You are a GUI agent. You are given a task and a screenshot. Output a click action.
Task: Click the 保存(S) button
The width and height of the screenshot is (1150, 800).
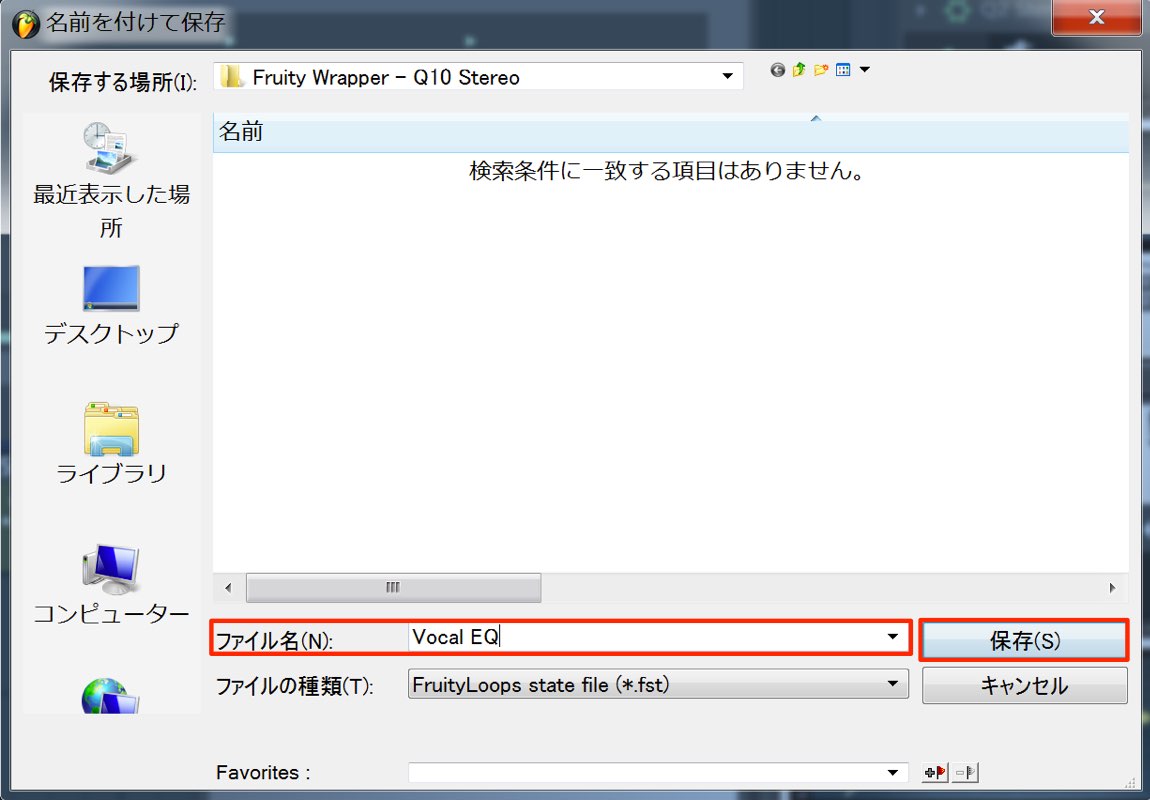tap(1024, 640)
